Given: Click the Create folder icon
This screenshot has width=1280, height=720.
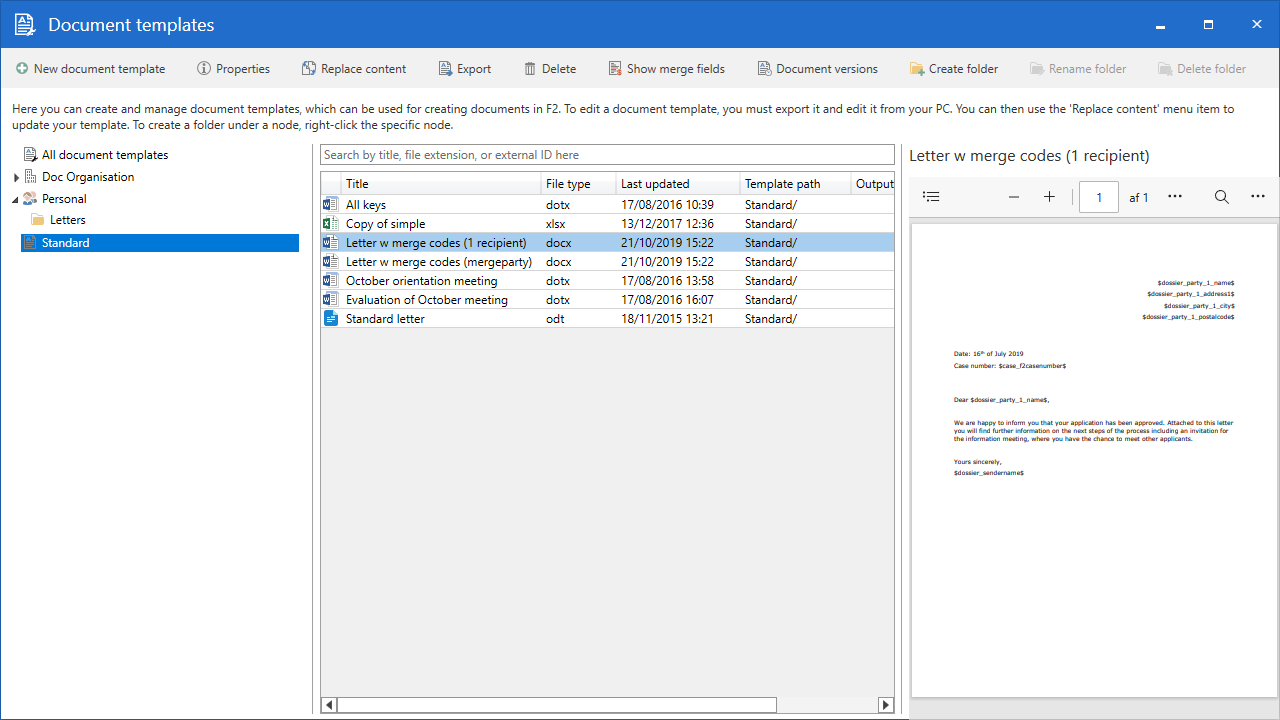Looking at the screenshot, I should (917, 69).
